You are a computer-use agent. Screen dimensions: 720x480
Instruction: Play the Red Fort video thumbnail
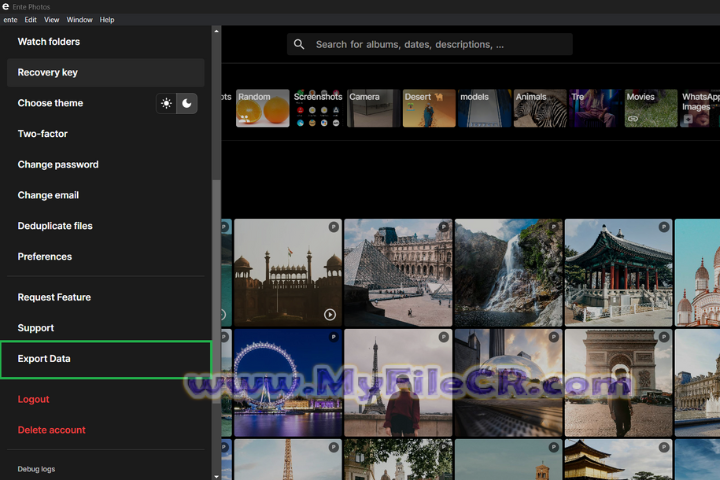[x=330, y=315]
